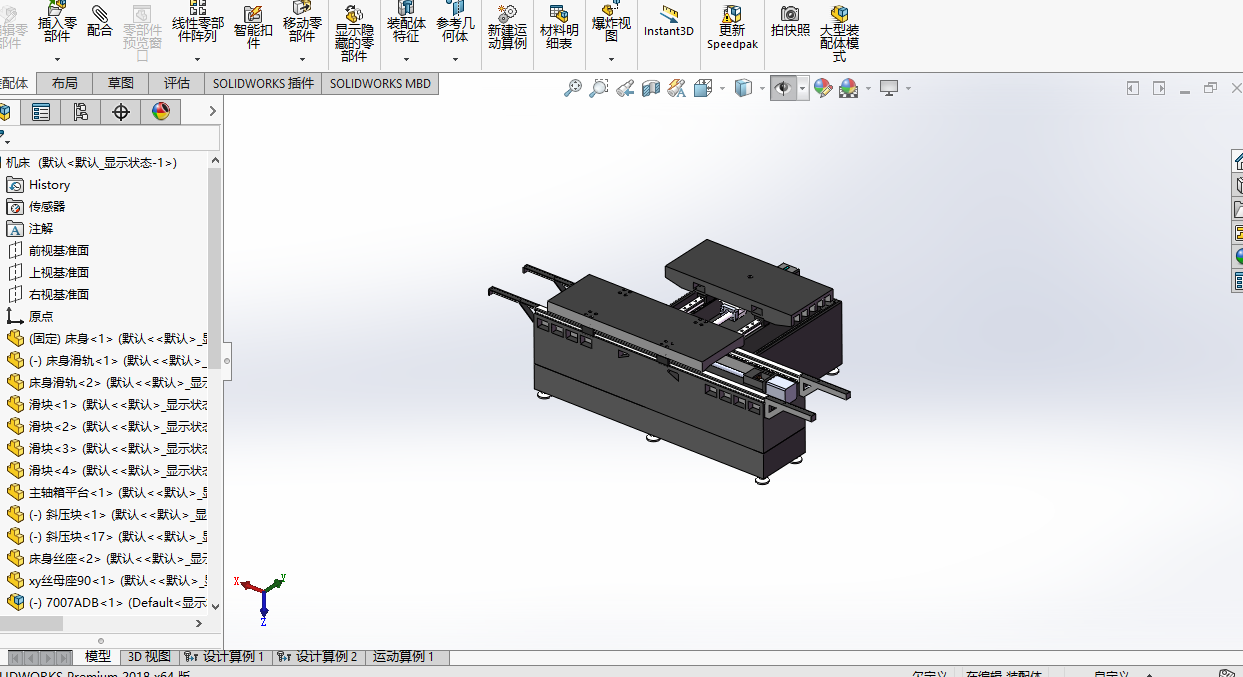Image resolution: width=1243 pixels, height=677 pixels.
Task: Select the 模型 (Model) bottom tab
Action: pos(98,657)
